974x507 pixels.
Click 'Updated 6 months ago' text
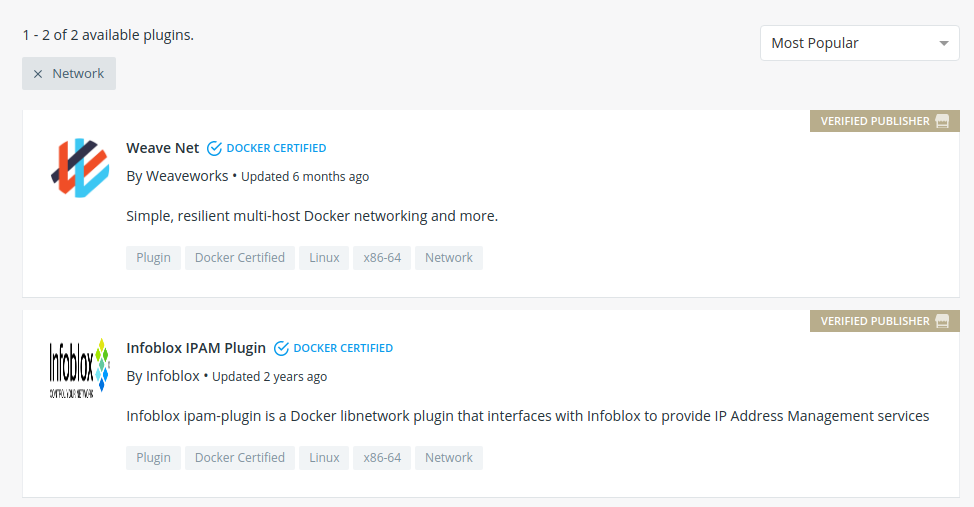pyautogui.click(x=305, y=176)
